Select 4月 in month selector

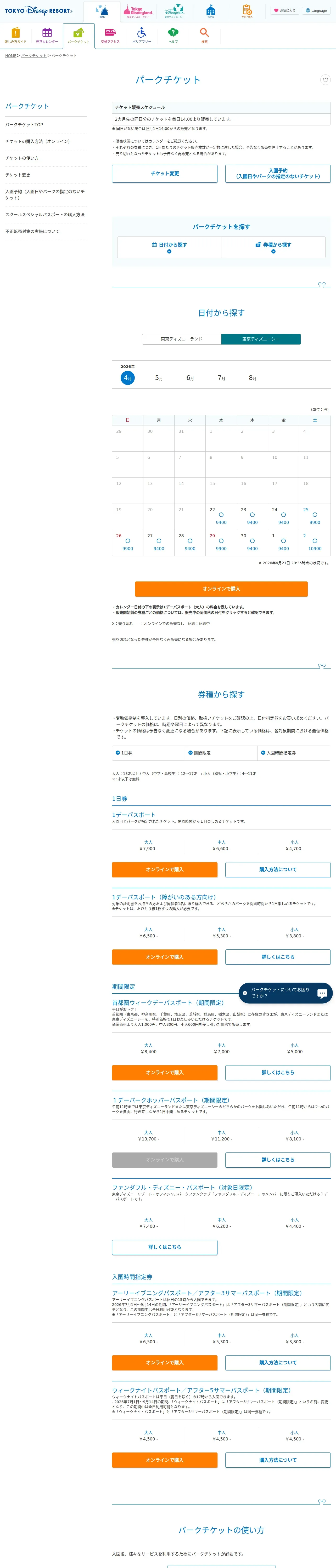127,378
